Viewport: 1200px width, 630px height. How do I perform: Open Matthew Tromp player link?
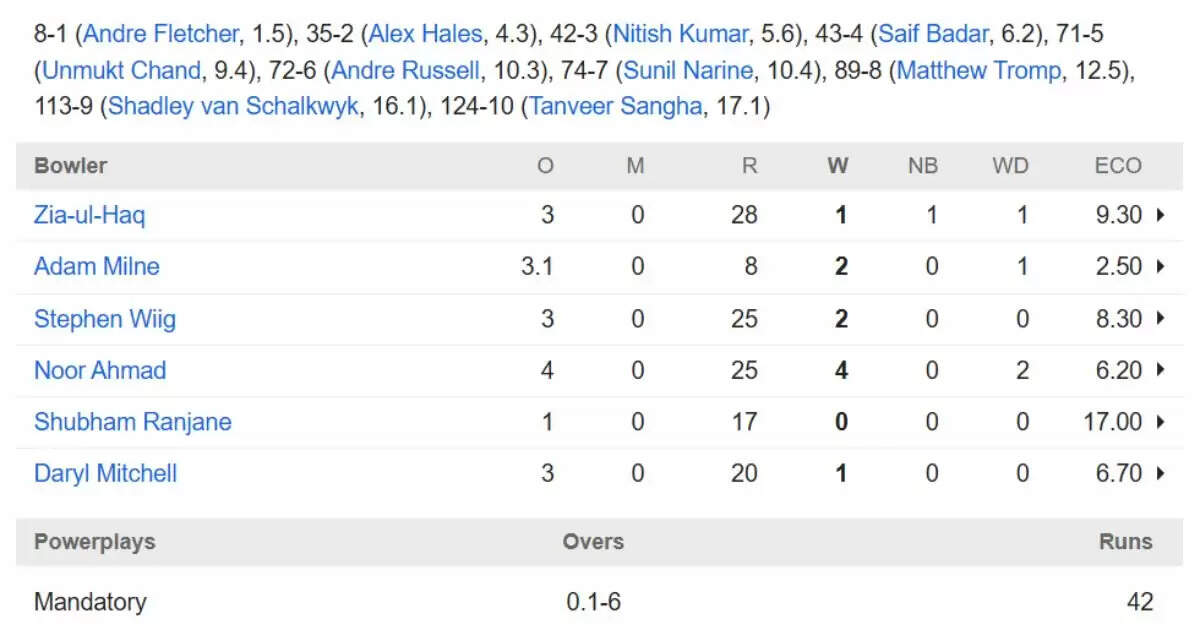(979, 71)
